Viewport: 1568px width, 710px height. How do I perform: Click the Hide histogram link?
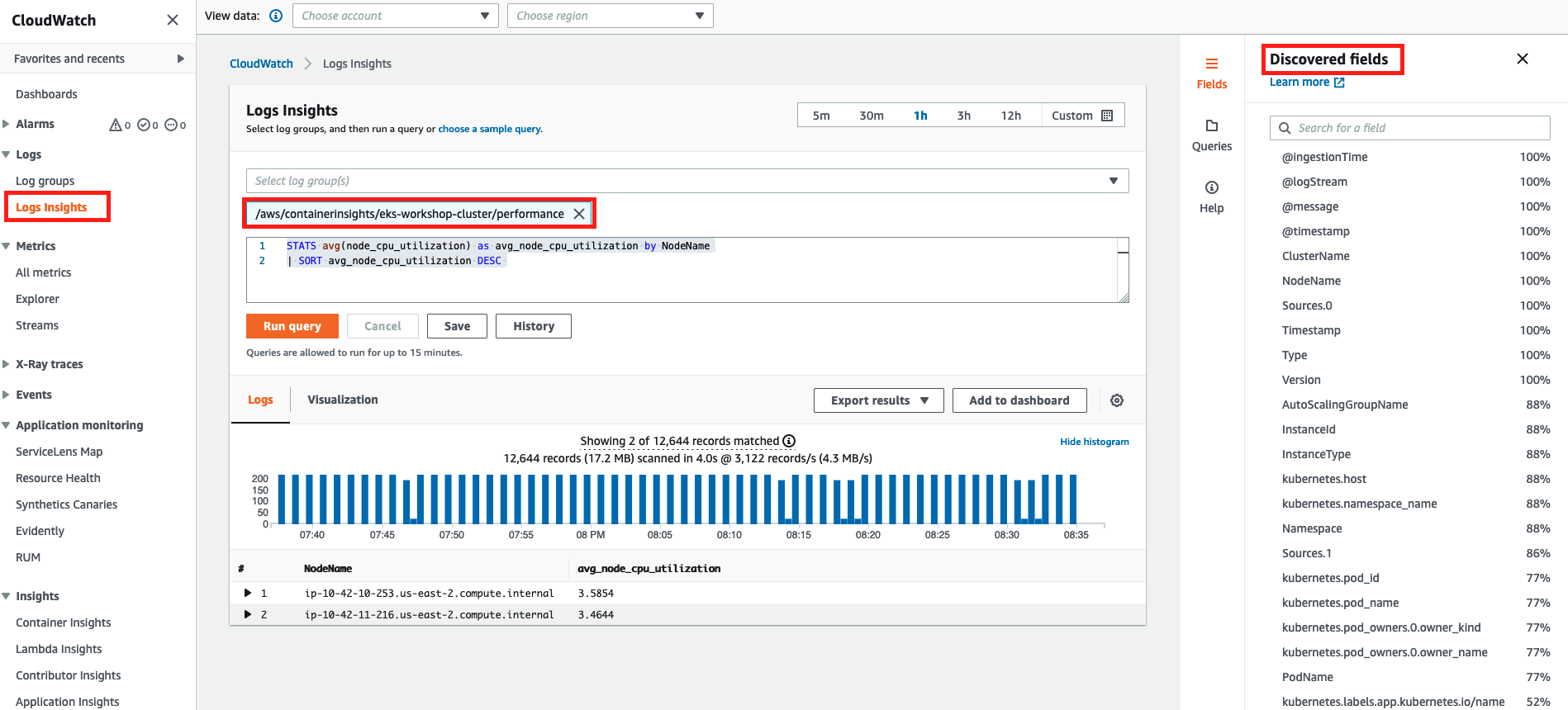click(1094, 442)
